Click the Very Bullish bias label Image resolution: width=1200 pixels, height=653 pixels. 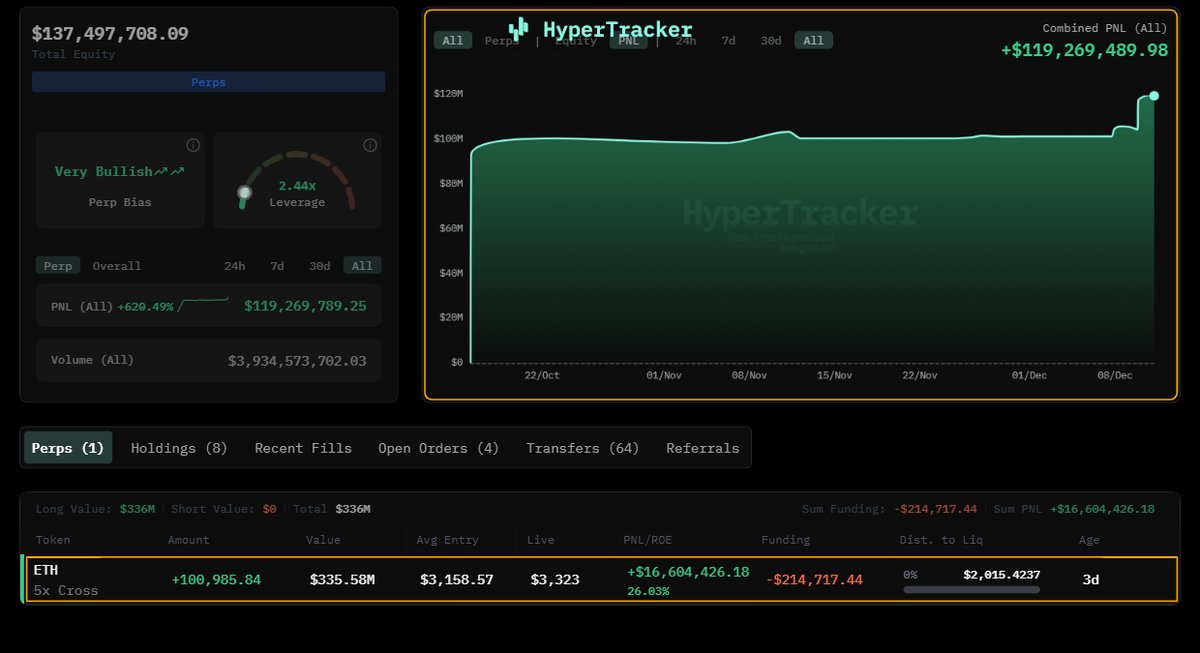tap(104, 172)
